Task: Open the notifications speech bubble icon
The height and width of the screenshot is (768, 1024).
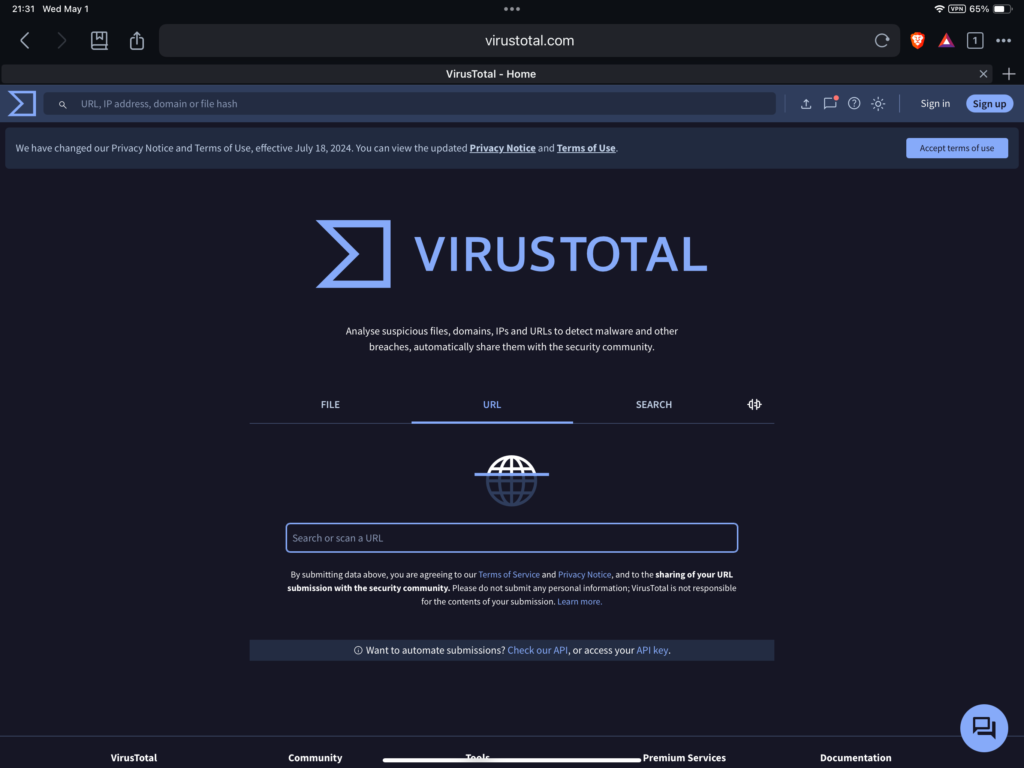Action: [830, 103]
